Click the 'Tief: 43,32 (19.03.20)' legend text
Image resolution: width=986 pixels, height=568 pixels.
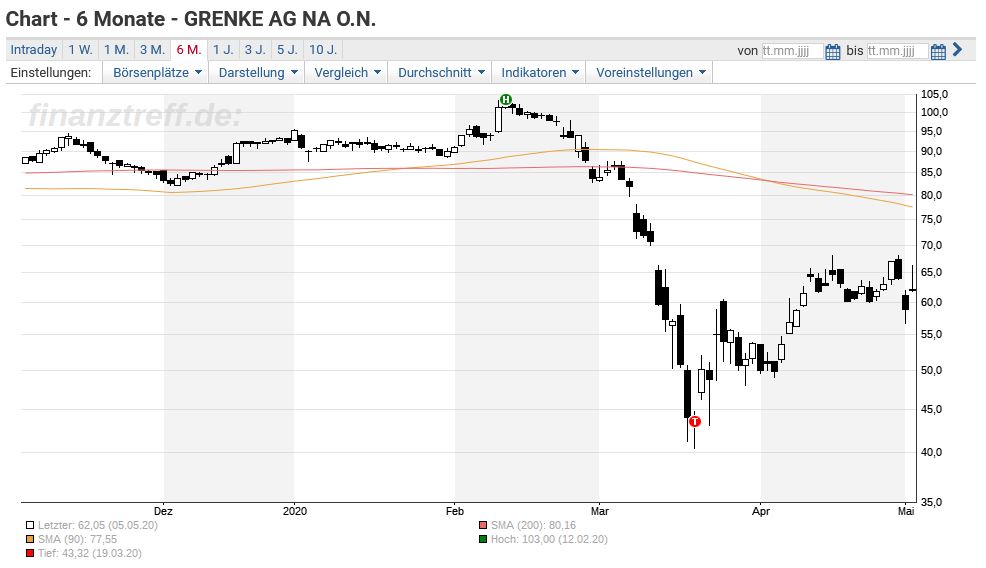coord(89,553)
